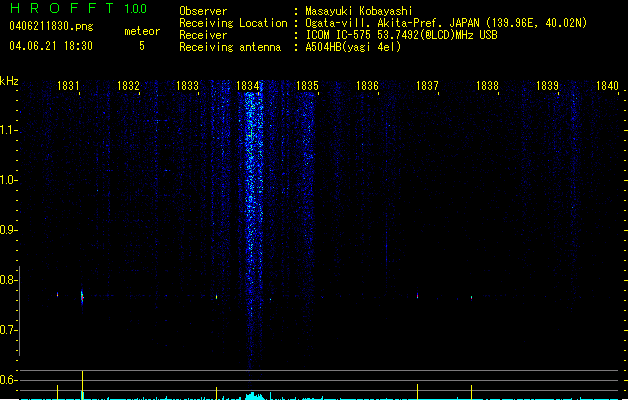The width and height of the screenshot is (629, 400).
Task: Click the cyan signal level bump below 1834
Action: click(255, 396)
